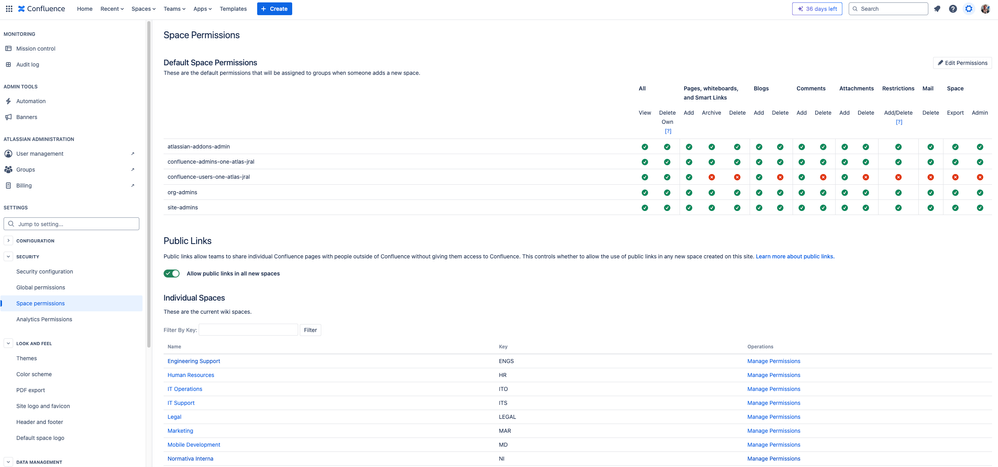Click external link arrow beside User management
Image resolution: width=998 pixels, height=467 pixels.
coord(133,153)
